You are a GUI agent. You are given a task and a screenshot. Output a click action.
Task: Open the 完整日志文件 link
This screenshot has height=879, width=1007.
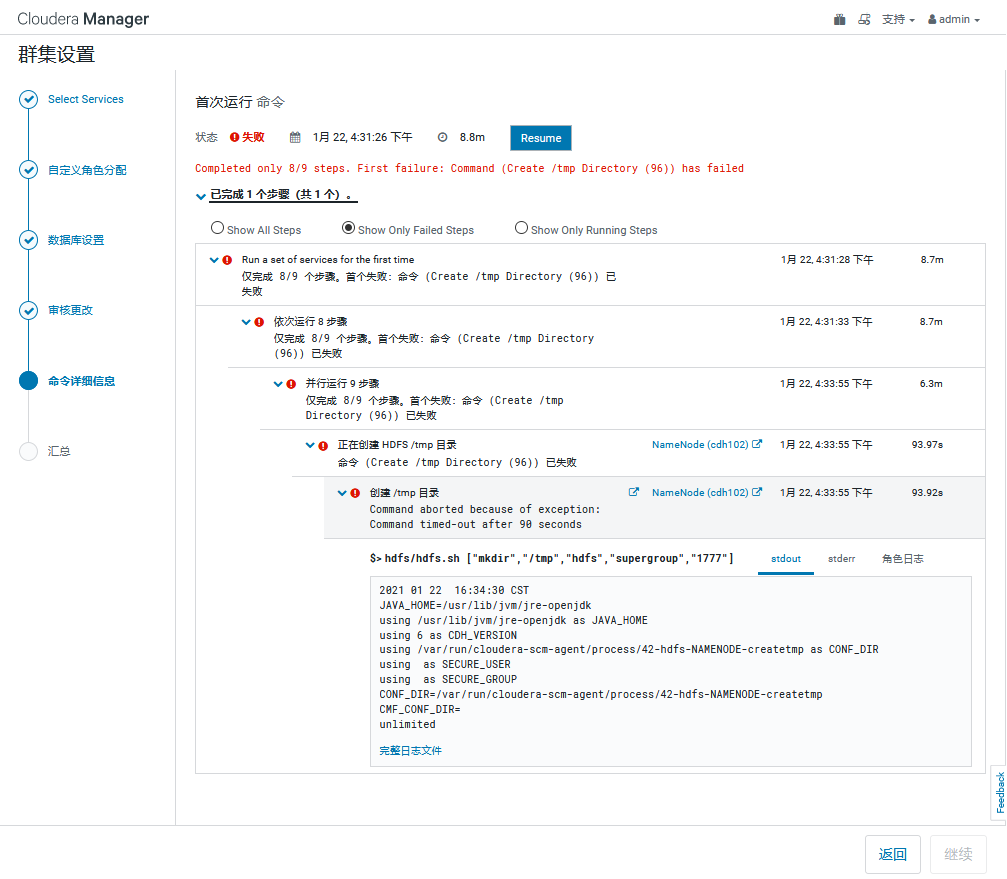coord(410,749)
